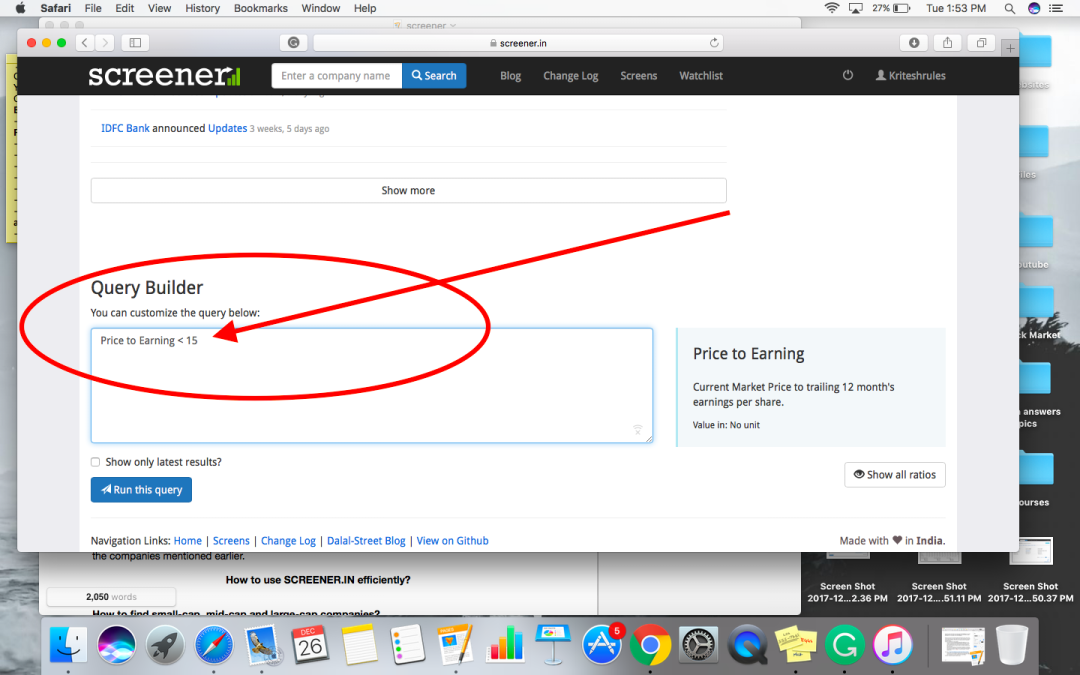Click Run this query button
This screenshot has height=675, width=1080.
coord(141,490)
